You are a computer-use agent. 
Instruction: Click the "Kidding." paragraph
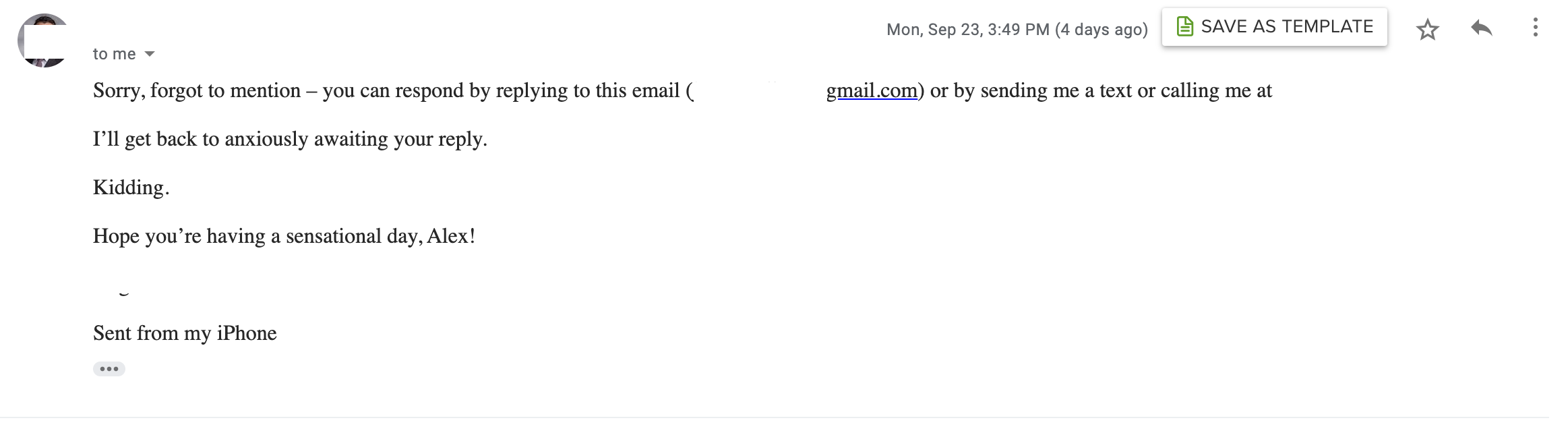131,187
